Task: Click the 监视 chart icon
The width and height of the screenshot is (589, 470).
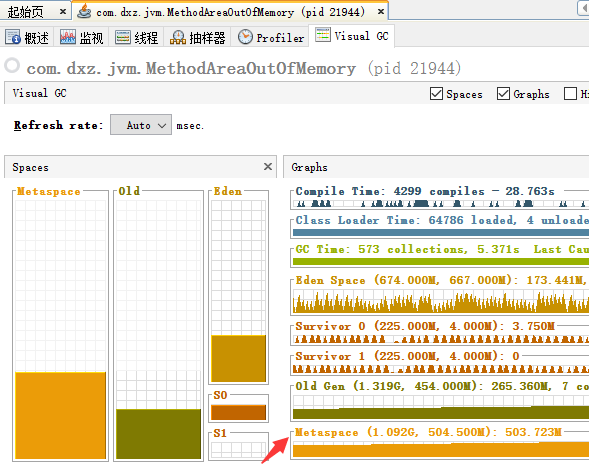Action: click(68, 37)
